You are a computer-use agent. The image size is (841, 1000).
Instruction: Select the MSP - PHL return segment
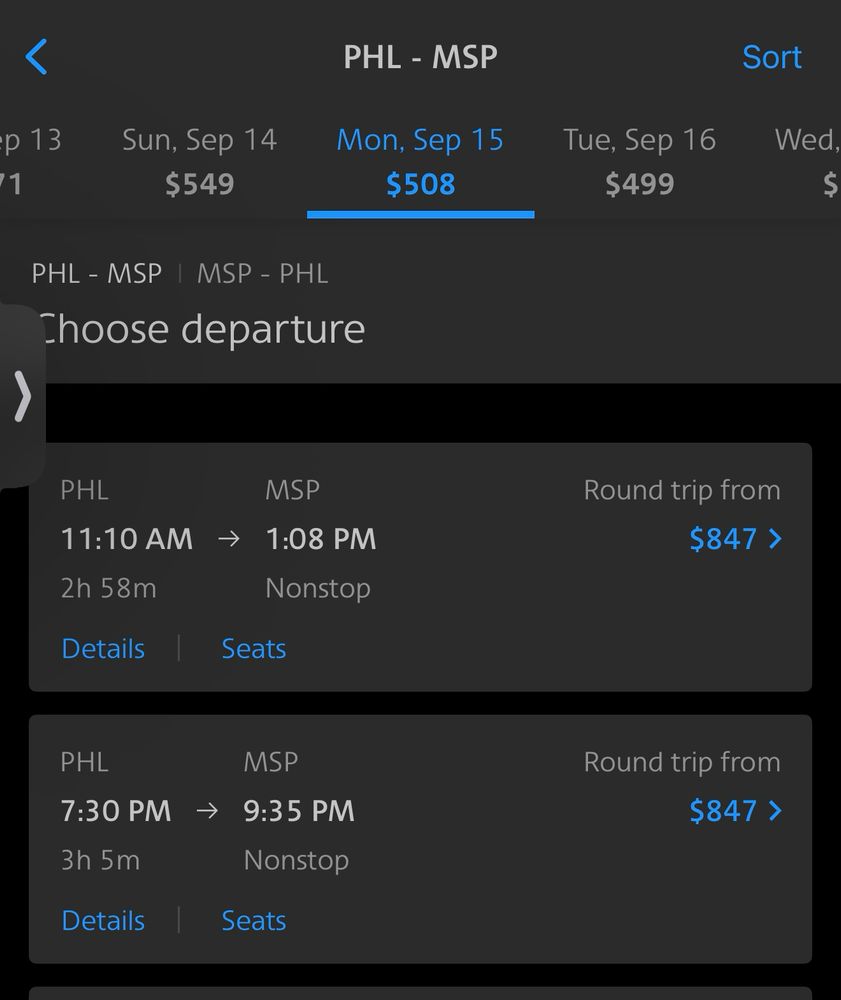262,274
